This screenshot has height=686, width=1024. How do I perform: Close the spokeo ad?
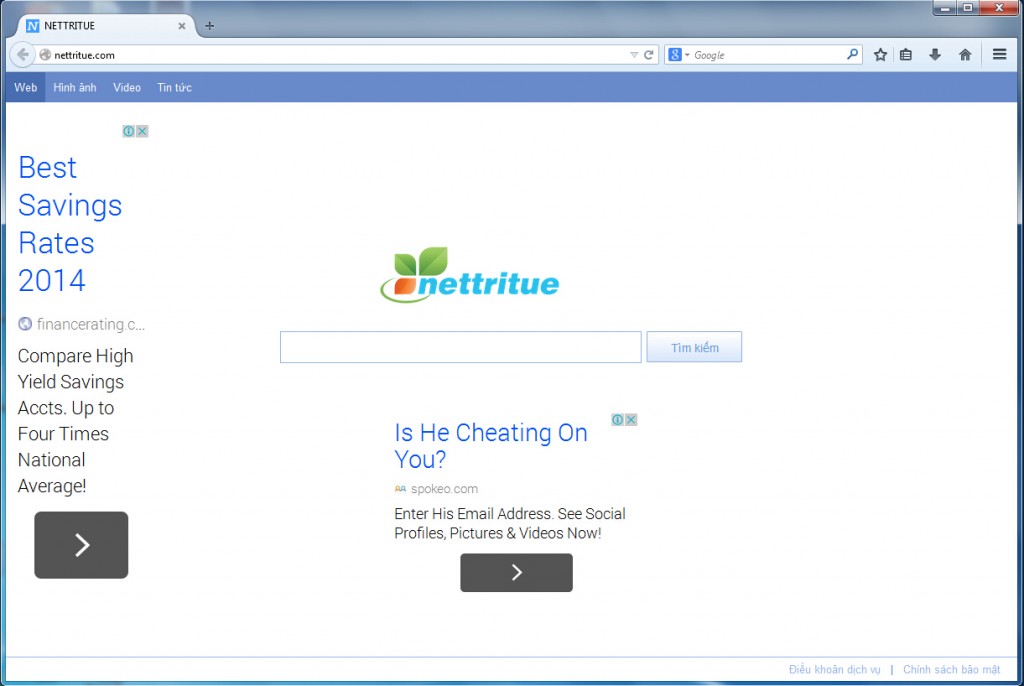(631, 419)
